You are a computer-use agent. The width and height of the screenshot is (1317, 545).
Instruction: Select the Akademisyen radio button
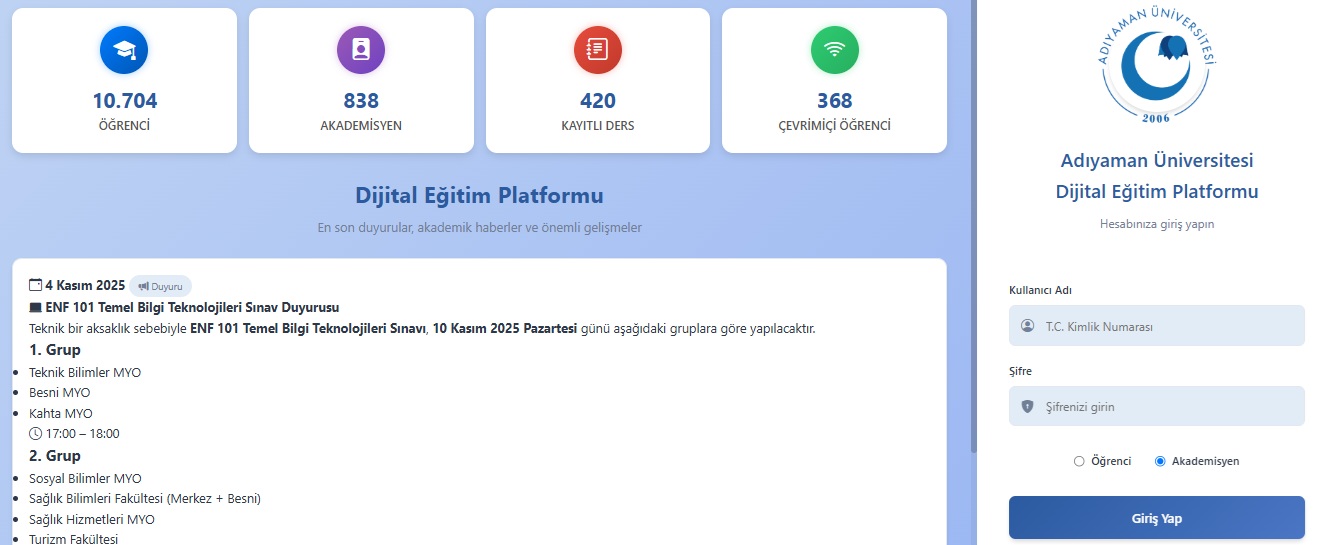1160,461
